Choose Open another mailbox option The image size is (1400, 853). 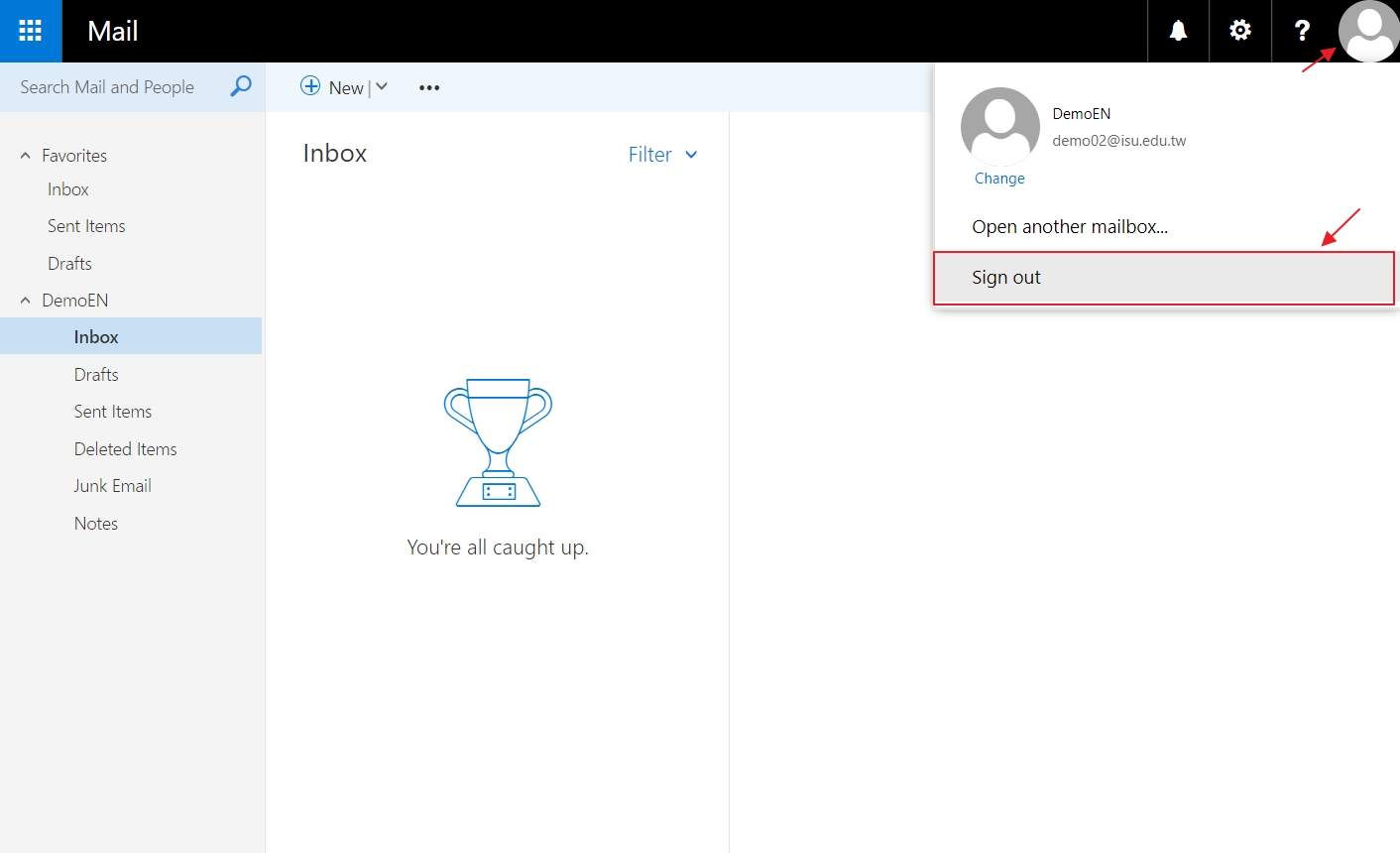(x=1069, y=227)
